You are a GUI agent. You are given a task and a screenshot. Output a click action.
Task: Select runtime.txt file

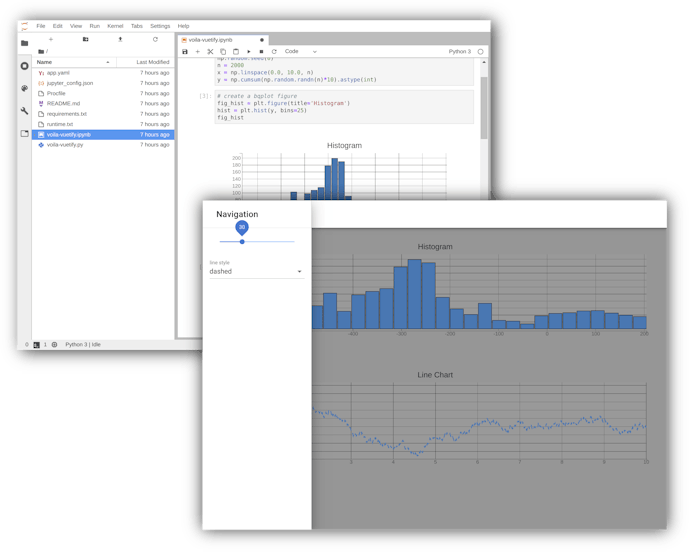[x=103, y=124]
